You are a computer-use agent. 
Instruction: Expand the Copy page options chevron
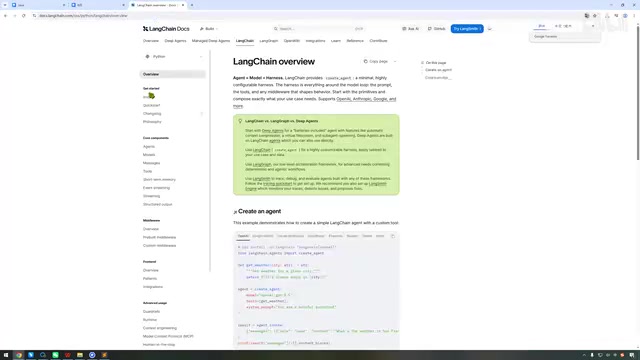coord(395,61)
